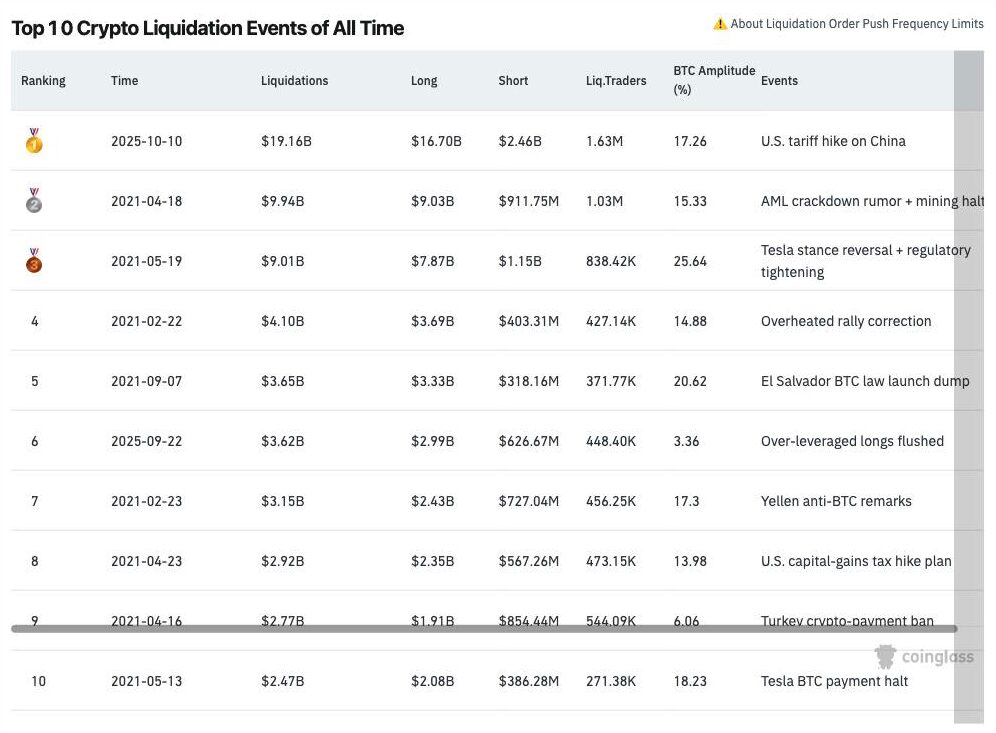Click the U.S. tariff hike on China event
Viewport: 996px width, 733px height.
click(x=833, y=141)
